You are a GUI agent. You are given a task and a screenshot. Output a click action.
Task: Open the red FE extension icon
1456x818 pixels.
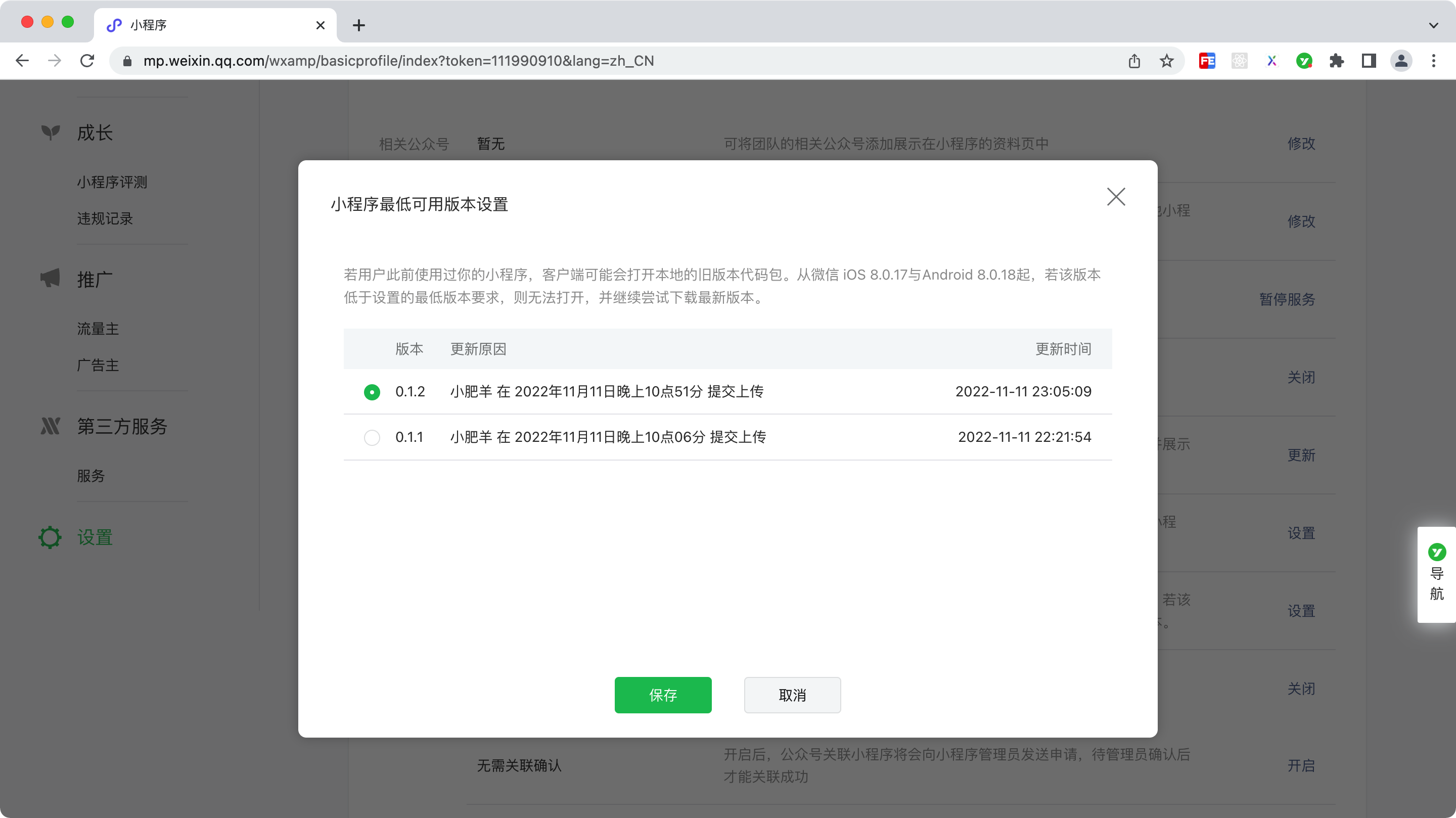(x=1207, y=61)
